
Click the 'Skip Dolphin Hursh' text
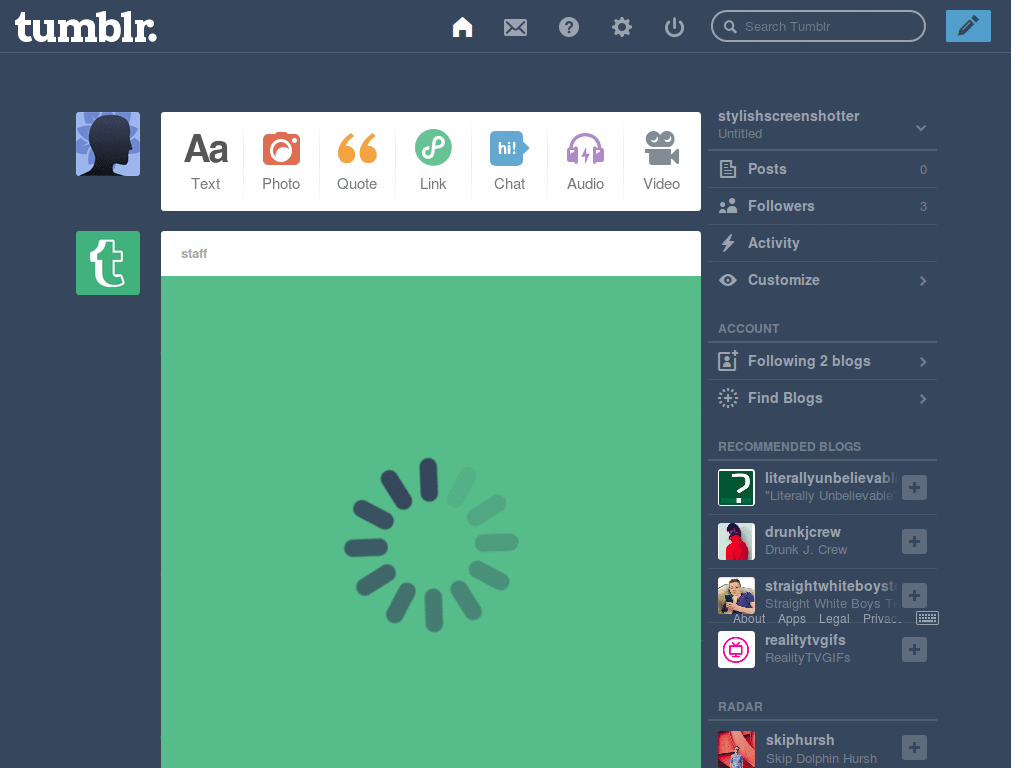click(821, 758)
